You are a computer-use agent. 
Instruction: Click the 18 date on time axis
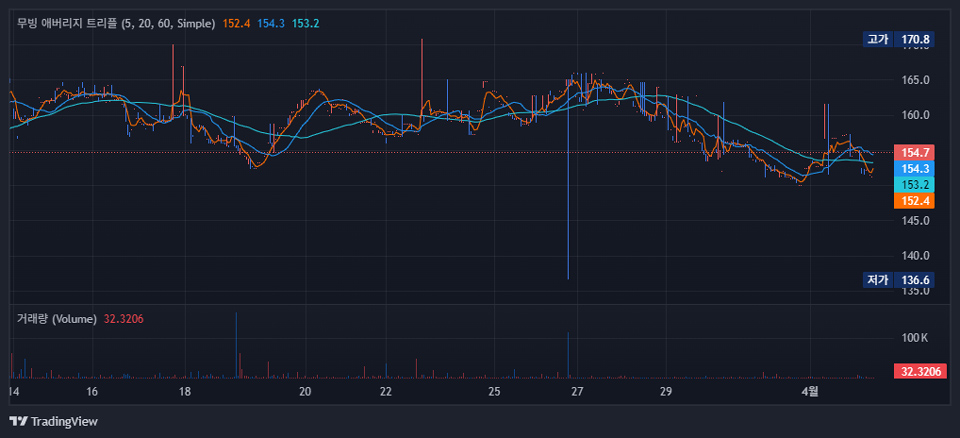tap(185, 392)
